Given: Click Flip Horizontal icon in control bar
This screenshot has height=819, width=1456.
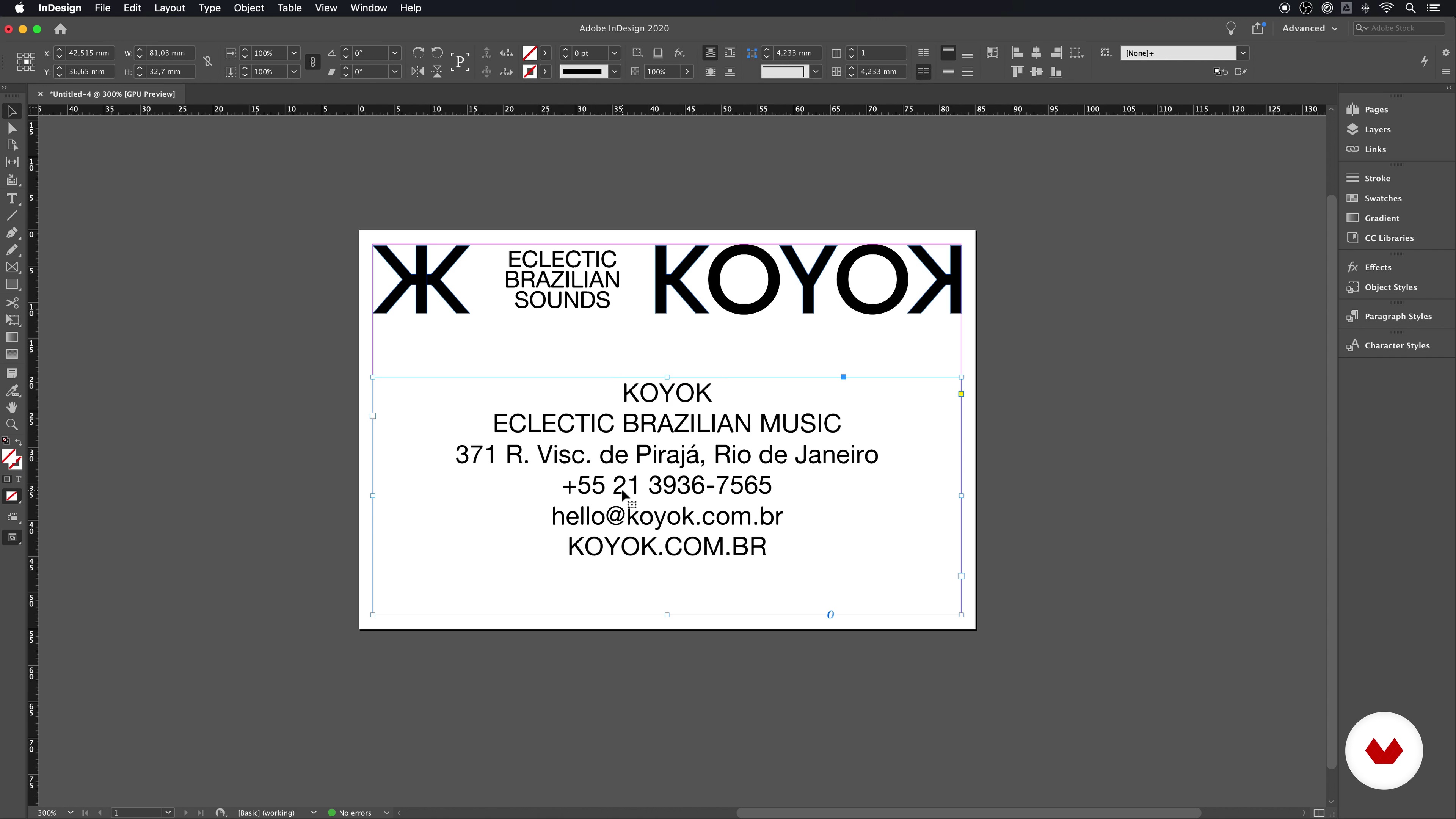Looking at the screenshot, I should point(418,72).
